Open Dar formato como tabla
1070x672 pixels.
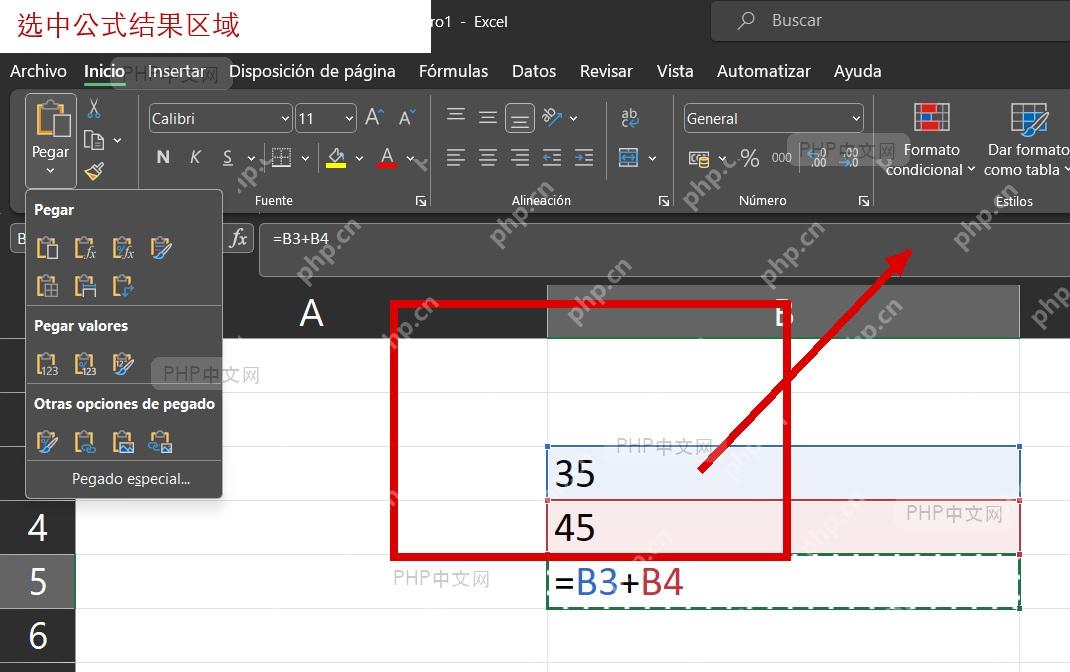[x=1026, y=139]
